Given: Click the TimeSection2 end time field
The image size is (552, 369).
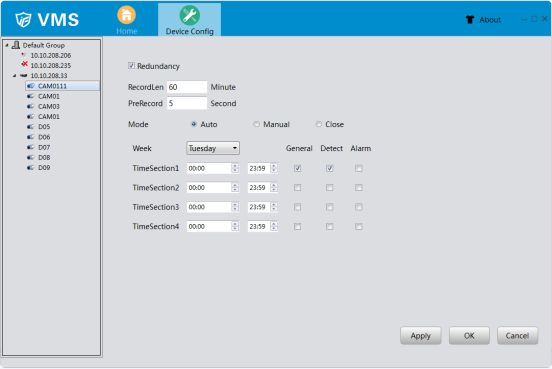Looking at the screenshot, I should click(x=262, y=188).
